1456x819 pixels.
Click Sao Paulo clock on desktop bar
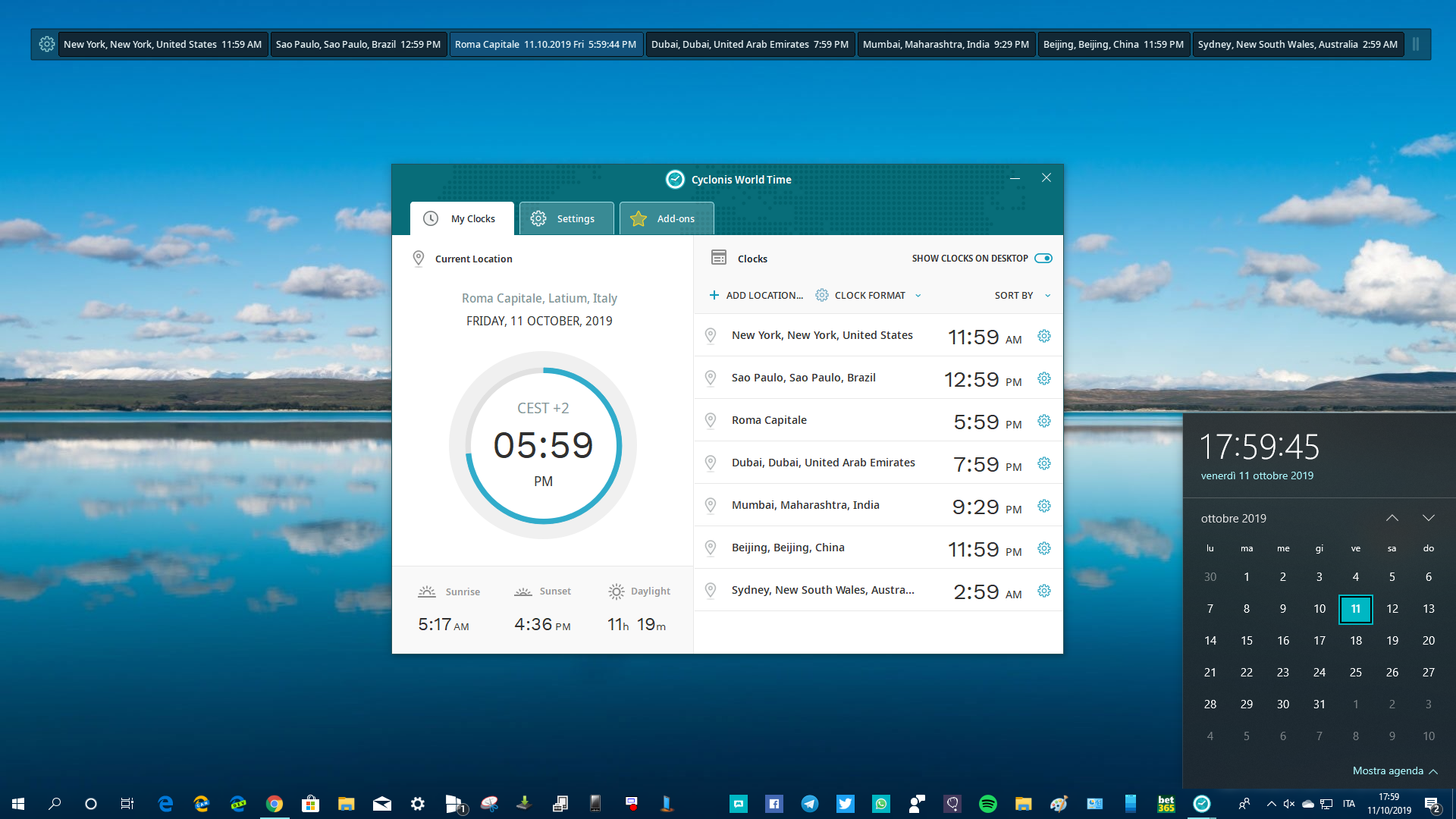pyautogui.click(x=358, y=44)
